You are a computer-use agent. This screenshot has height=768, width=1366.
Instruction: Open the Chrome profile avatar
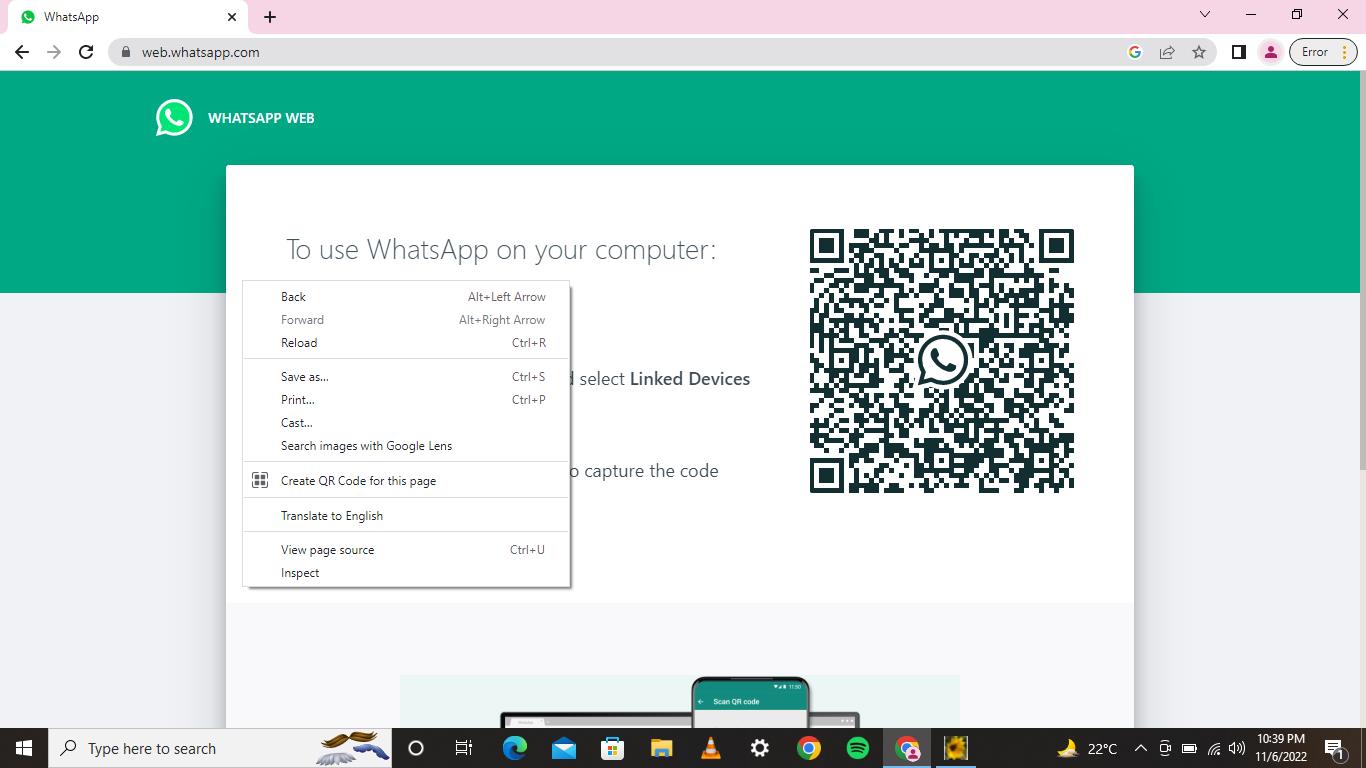pyautogui.click(x=1270, y=52)
